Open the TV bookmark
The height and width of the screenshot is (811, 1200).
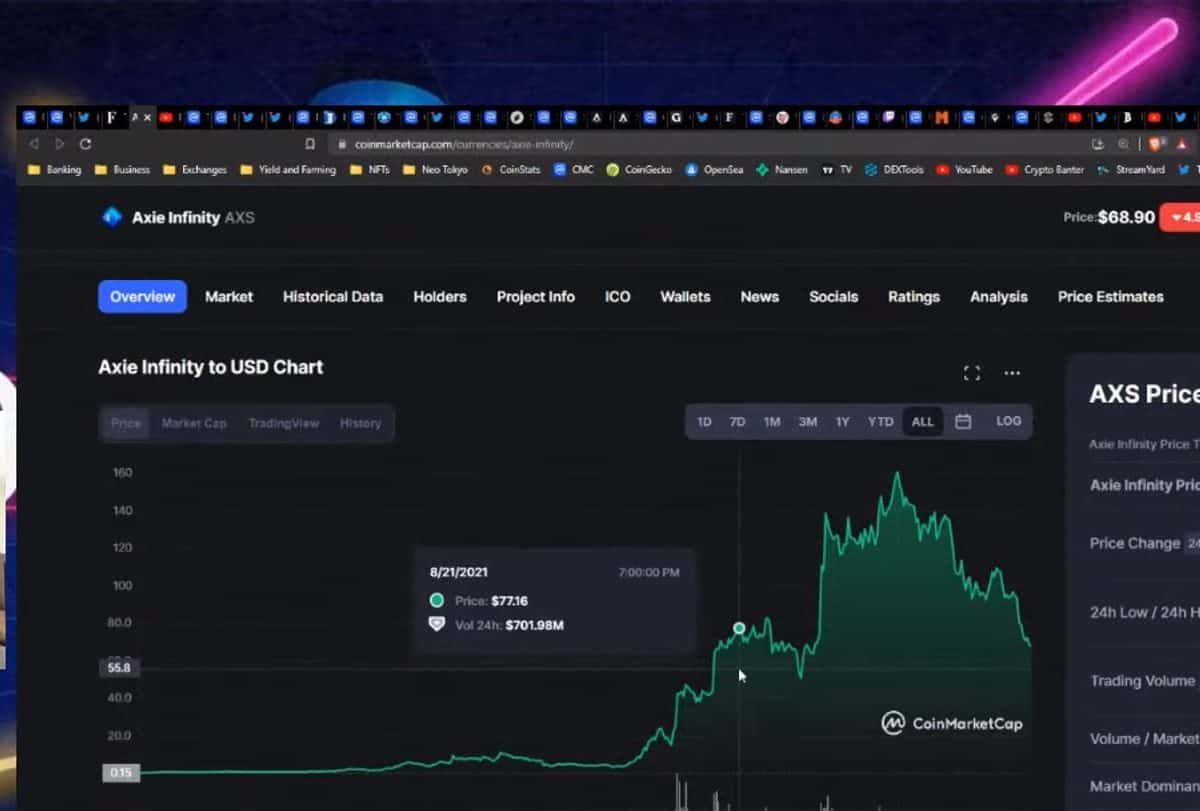click(x=836, y=170)
